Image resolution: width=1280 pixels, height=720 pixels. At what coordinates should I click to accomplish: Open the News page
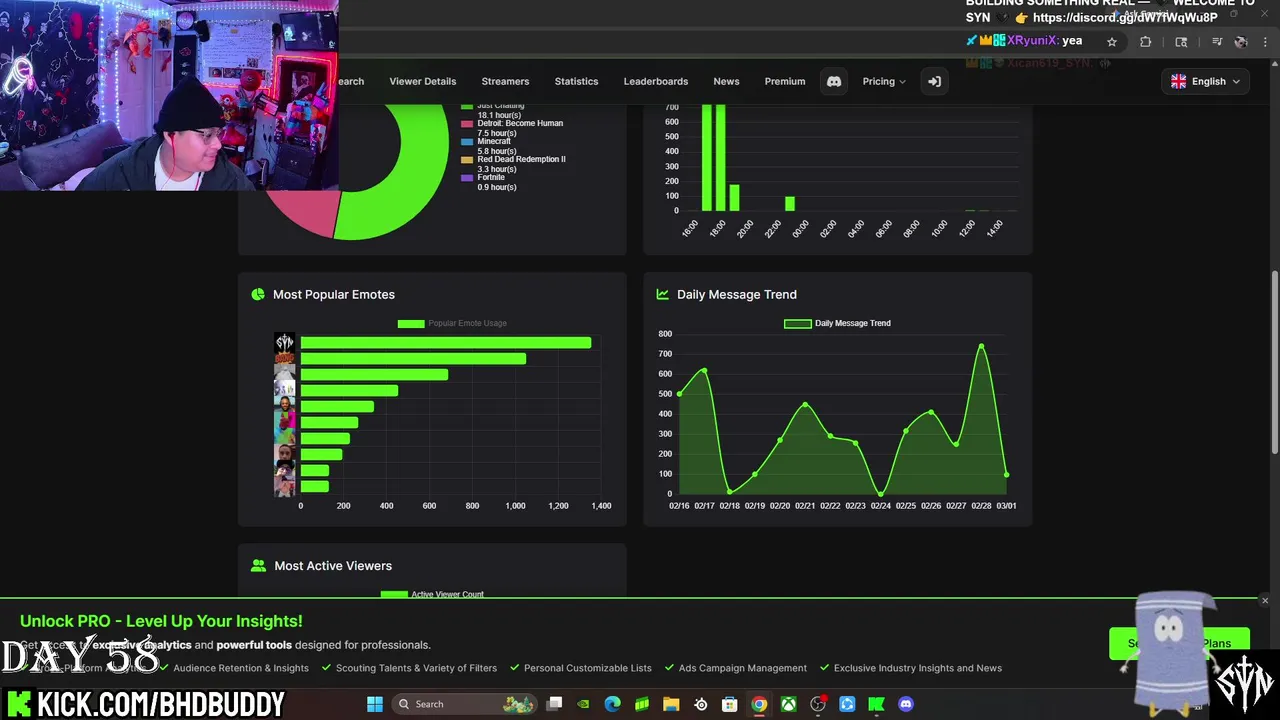point(726,81)
